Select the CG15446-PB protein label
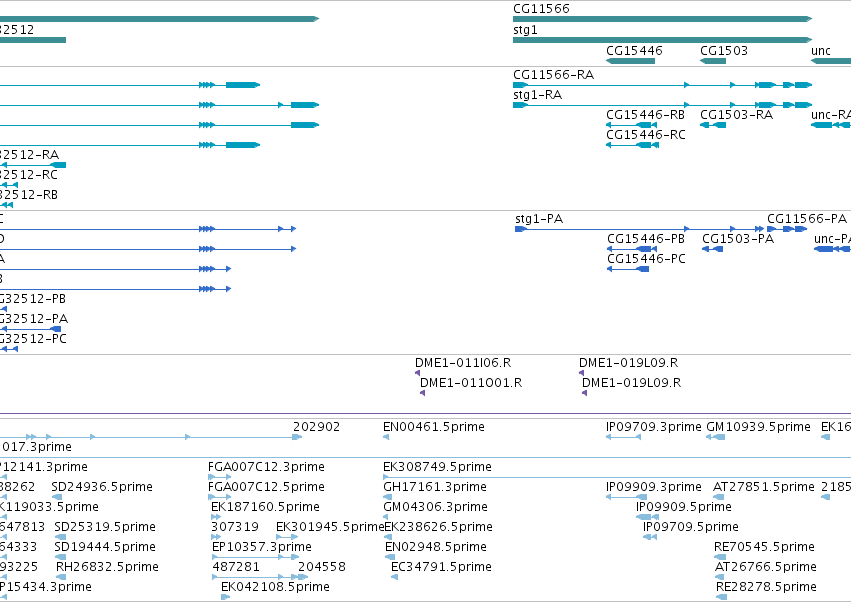The image size is (851, 602). (646, 239)
